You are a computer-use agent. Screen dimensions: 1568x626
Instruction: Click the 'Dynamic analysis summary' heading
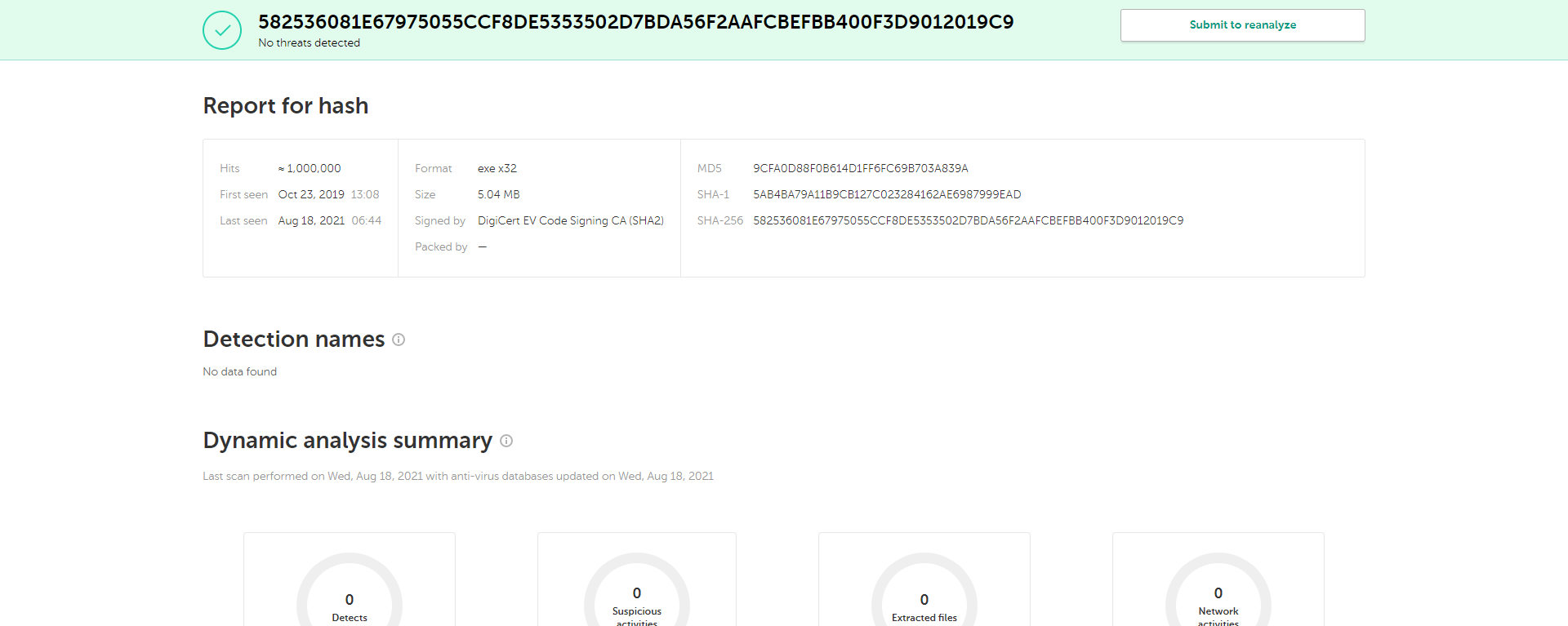point(348,441)
